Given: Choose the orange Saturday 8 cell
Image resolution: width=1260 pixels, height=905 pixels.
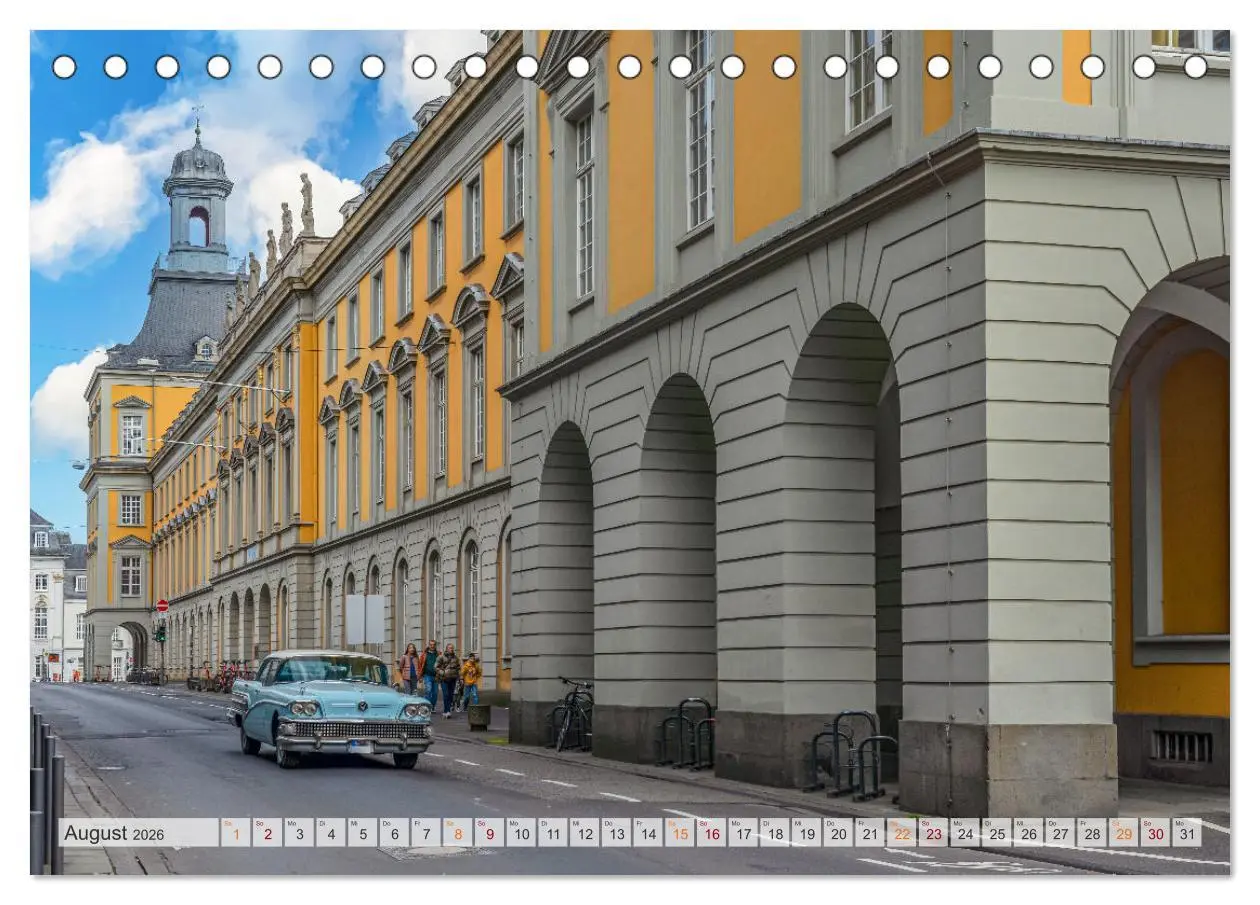Looking at the screenshot, I should click(458, 833).
